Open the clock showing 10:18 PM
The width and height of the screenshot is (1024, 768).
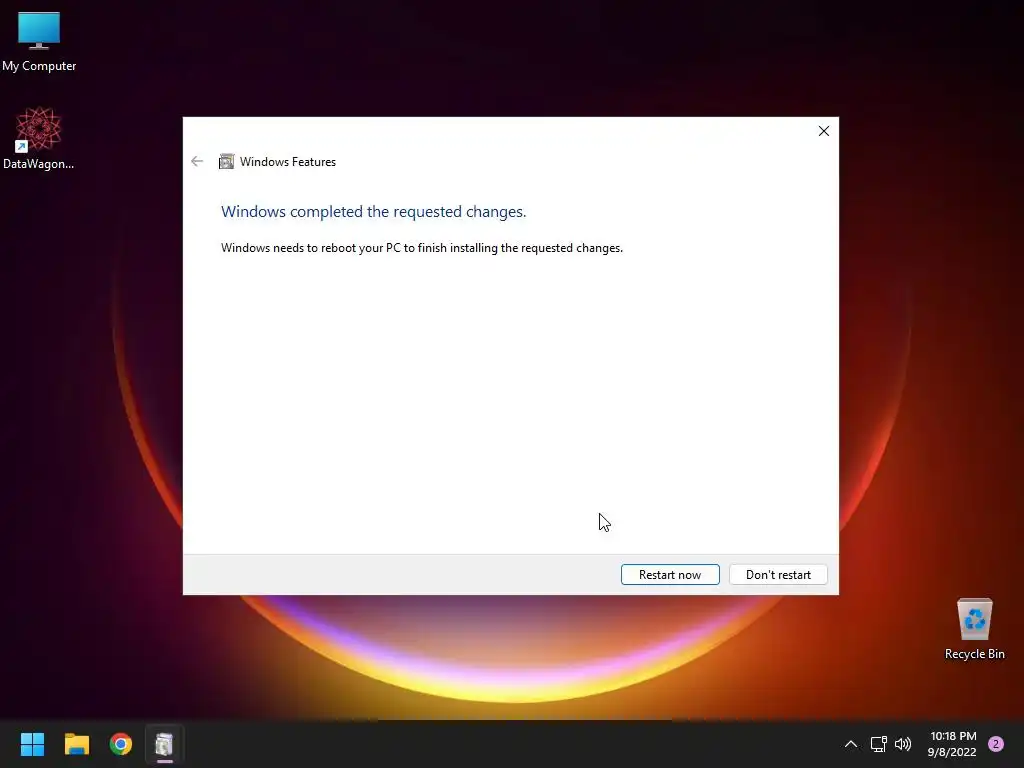point(952,744)
